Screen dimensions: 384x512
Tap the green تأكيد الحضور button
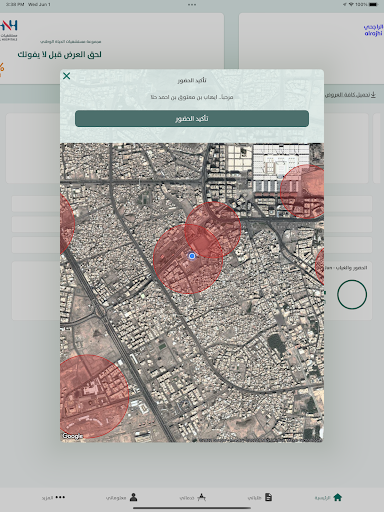[x=192, y=119]
